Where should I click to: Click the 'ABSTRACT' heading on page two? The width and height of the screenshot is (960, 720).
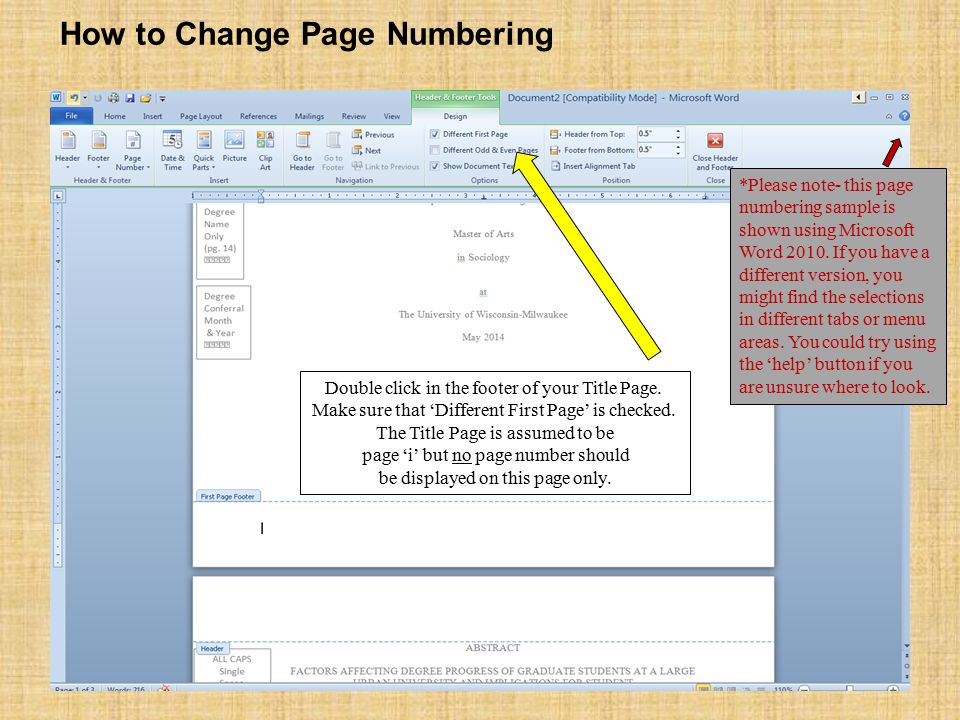(x=493, y=648)
